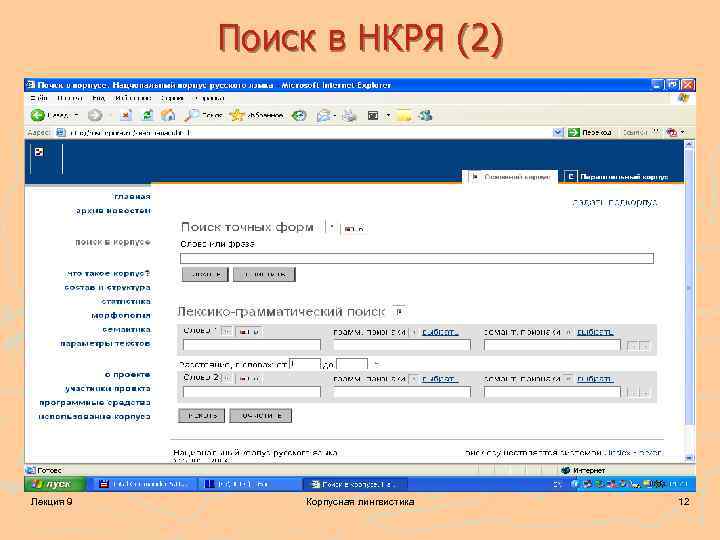
Task: Open архив новостей sidebar link
Action: [x=113, y=211]
